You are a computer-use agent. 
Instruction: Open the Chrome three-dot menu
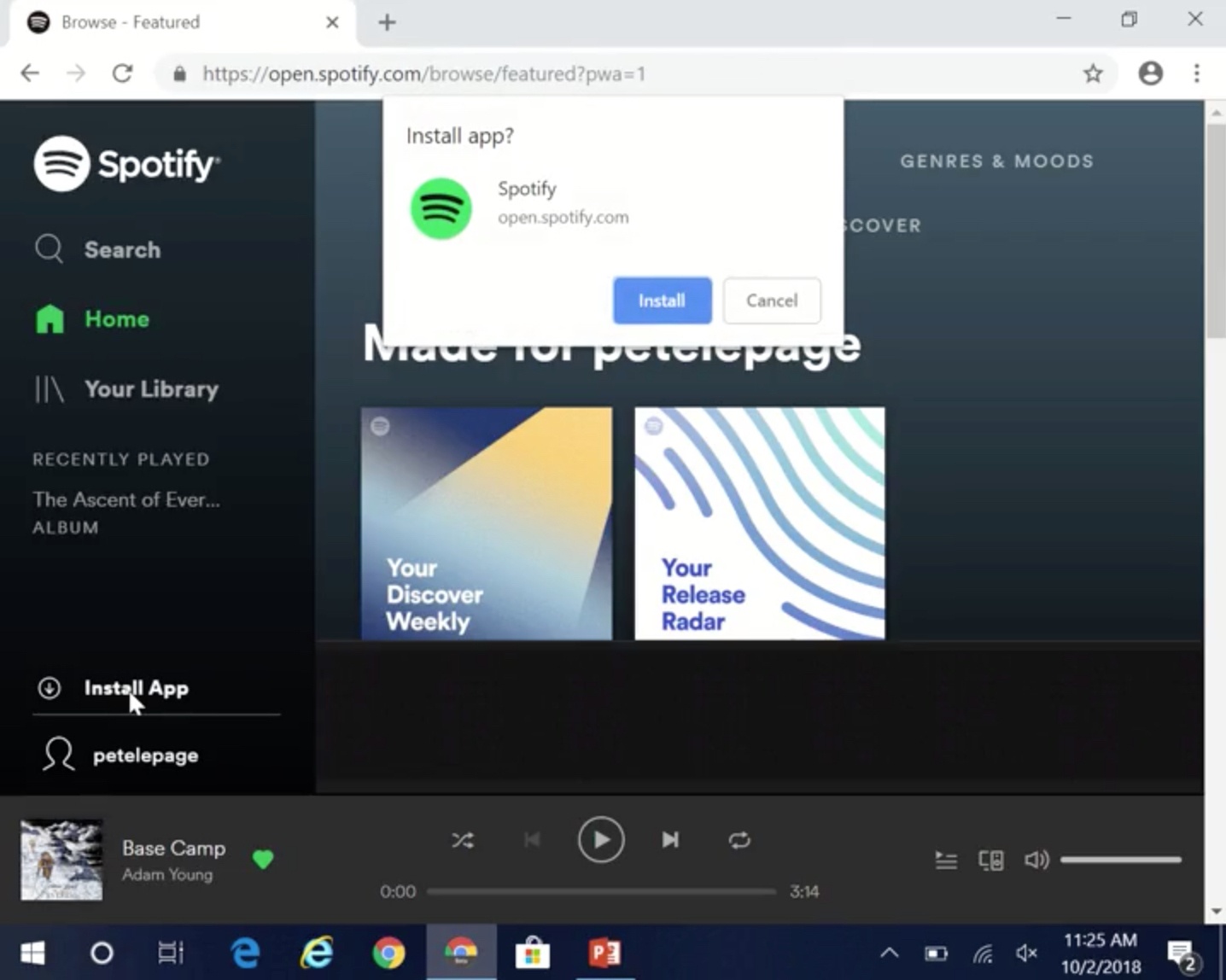click(x=1197, y=73)
